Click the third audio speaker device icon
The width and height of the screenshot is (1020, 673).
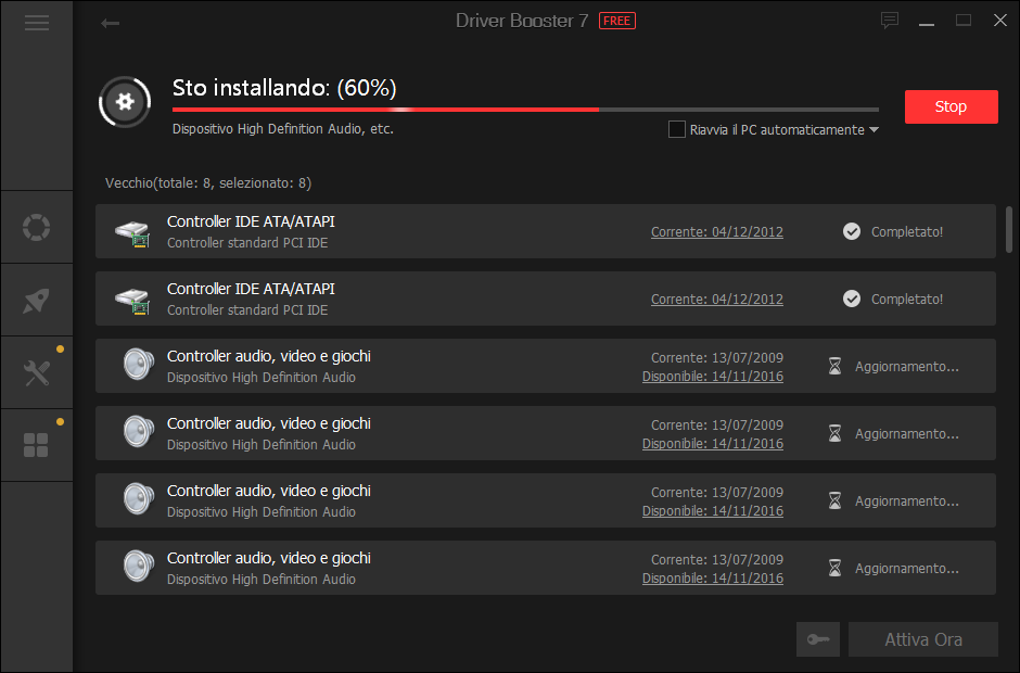(x=139, y=499)
